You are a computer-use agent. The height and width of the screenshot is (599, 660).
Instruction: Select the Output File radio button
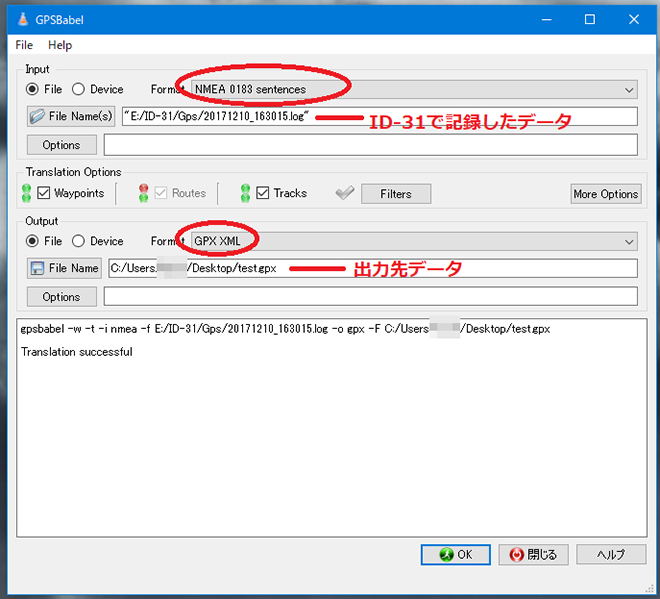tap(32, 241)
